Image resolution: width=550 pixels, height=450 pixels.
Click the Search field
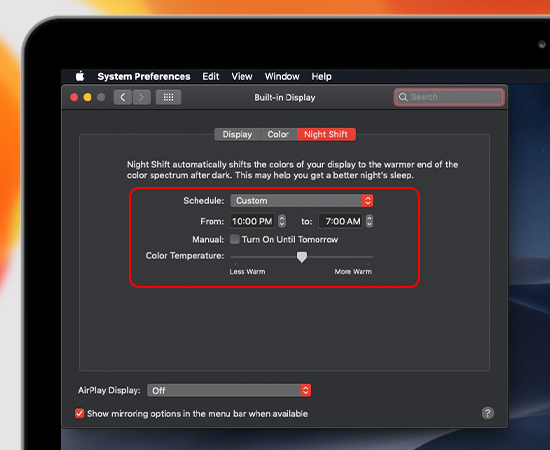(x=449, y=97)
